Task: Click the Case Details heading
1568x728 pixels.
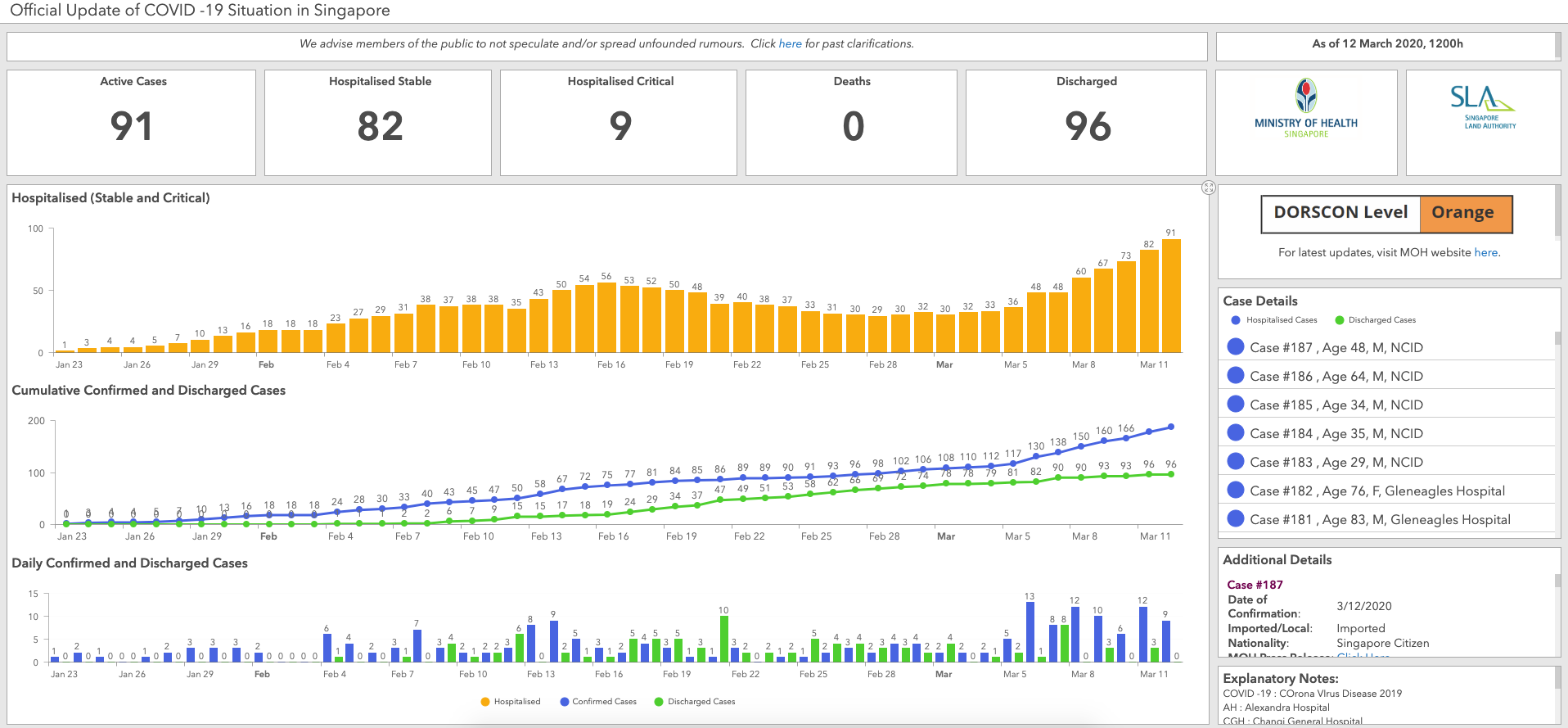Action: pyautogui.click(x=1260, y=301)
